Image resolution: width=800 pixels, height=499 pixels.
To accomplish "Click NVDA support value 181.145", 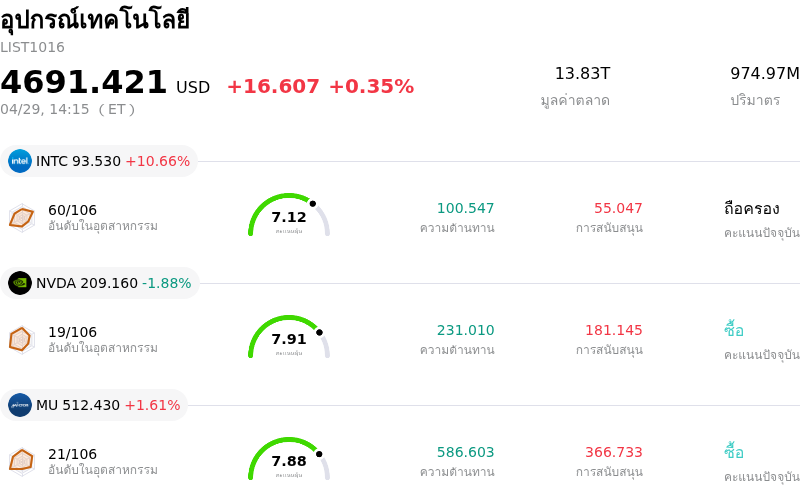I will pyautogui.click(x=614, y=330).
